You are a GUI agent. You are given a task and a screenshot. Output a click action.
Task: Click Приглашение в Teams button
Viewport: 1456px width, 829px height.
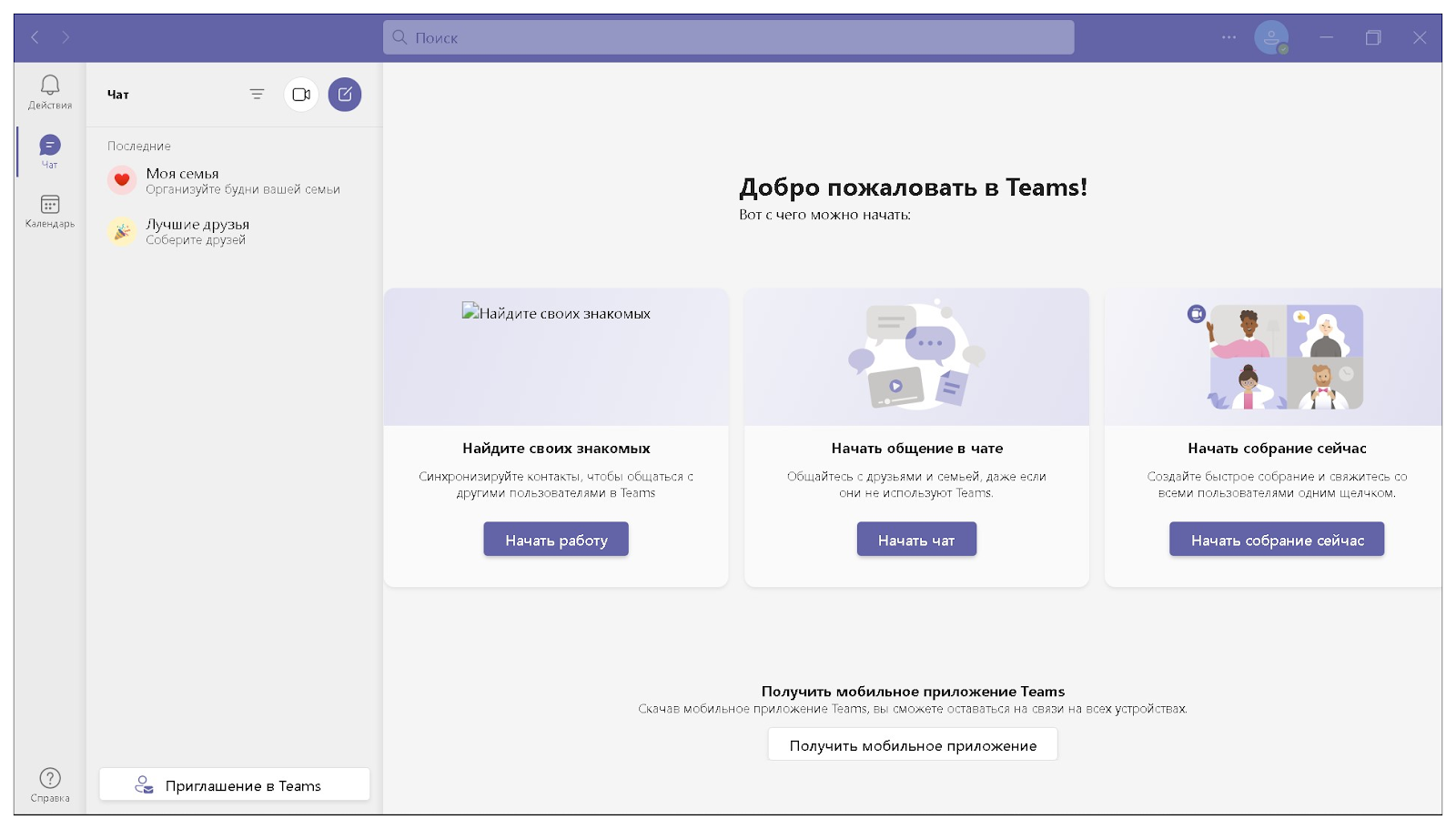point(235,784)
